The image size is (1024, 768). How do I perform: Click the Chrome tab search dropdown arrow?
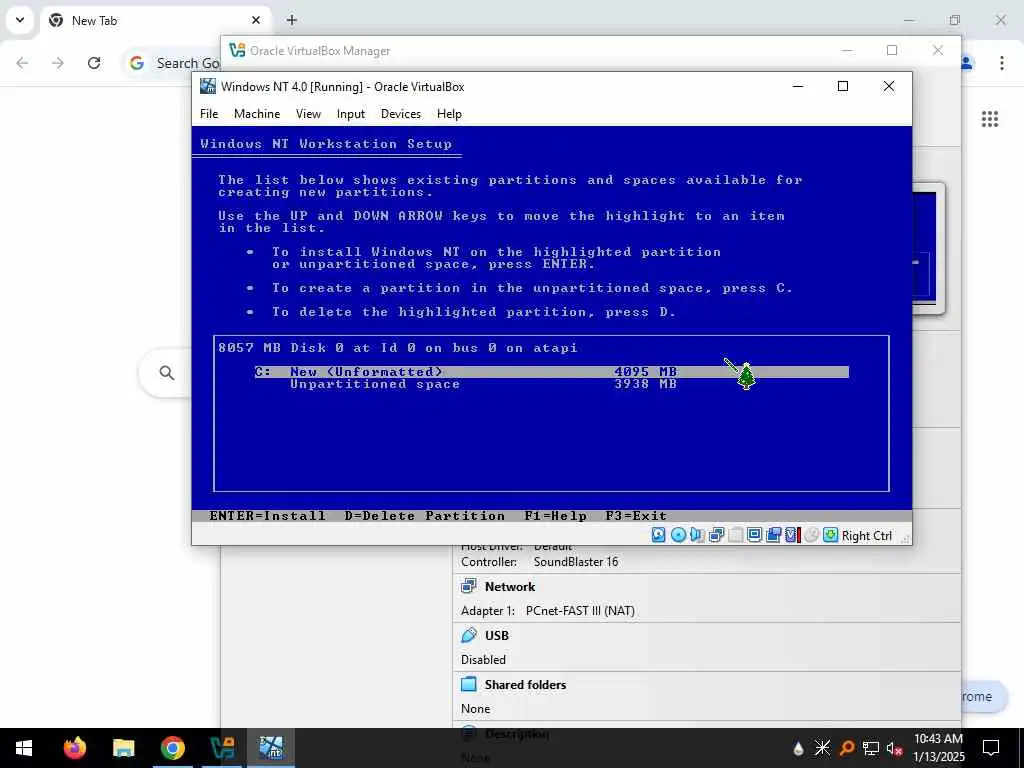(20, 20)
